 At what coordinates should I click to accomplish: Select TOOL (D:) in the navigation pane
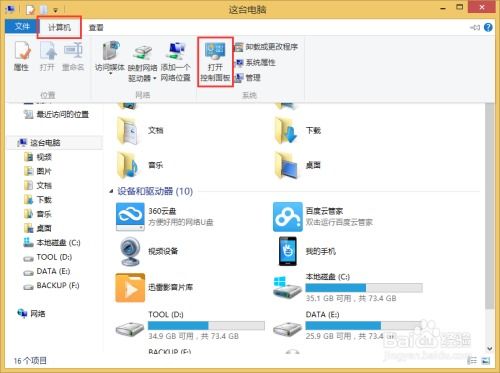pos(48,257)
